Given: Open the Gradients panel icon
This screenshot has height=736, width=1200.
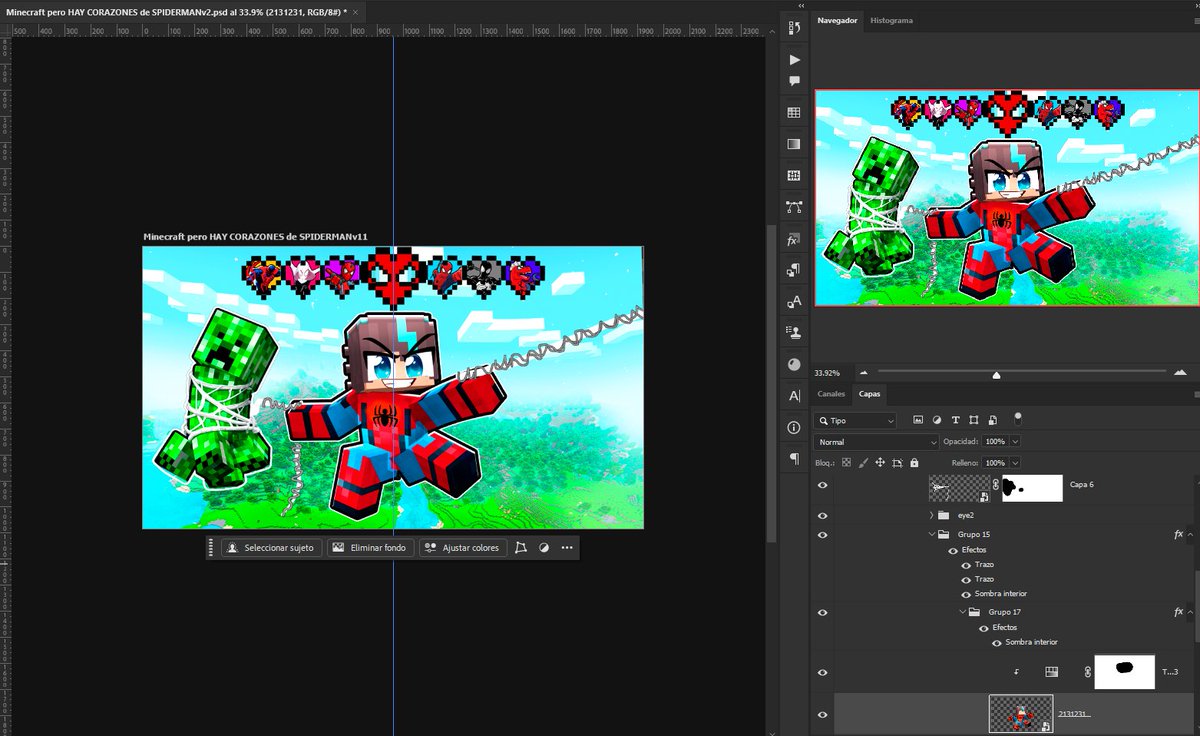Looking at the screenshot, I should click(x=794, y=144).
